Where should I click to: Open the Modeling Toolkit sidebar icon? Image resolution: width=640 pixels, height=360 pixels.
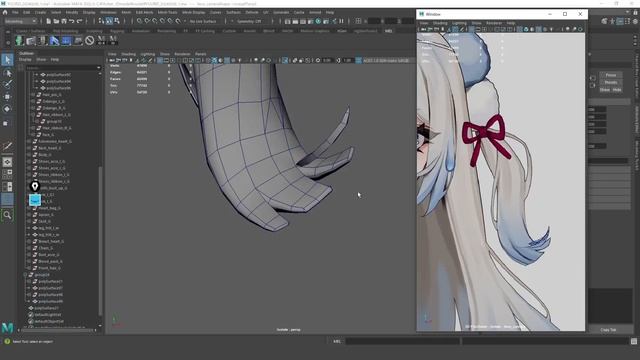(x=604, y=21)
